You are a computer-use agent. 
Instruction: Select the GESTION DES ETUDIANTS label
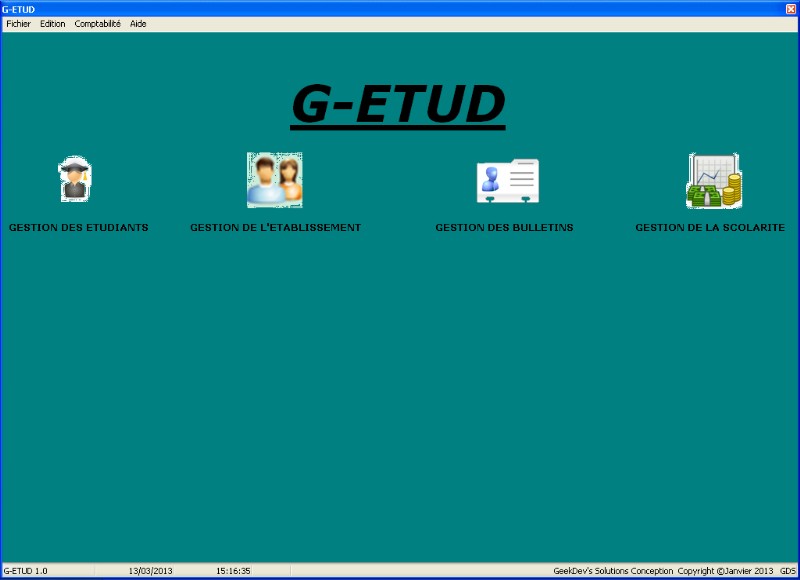(78, 228)
